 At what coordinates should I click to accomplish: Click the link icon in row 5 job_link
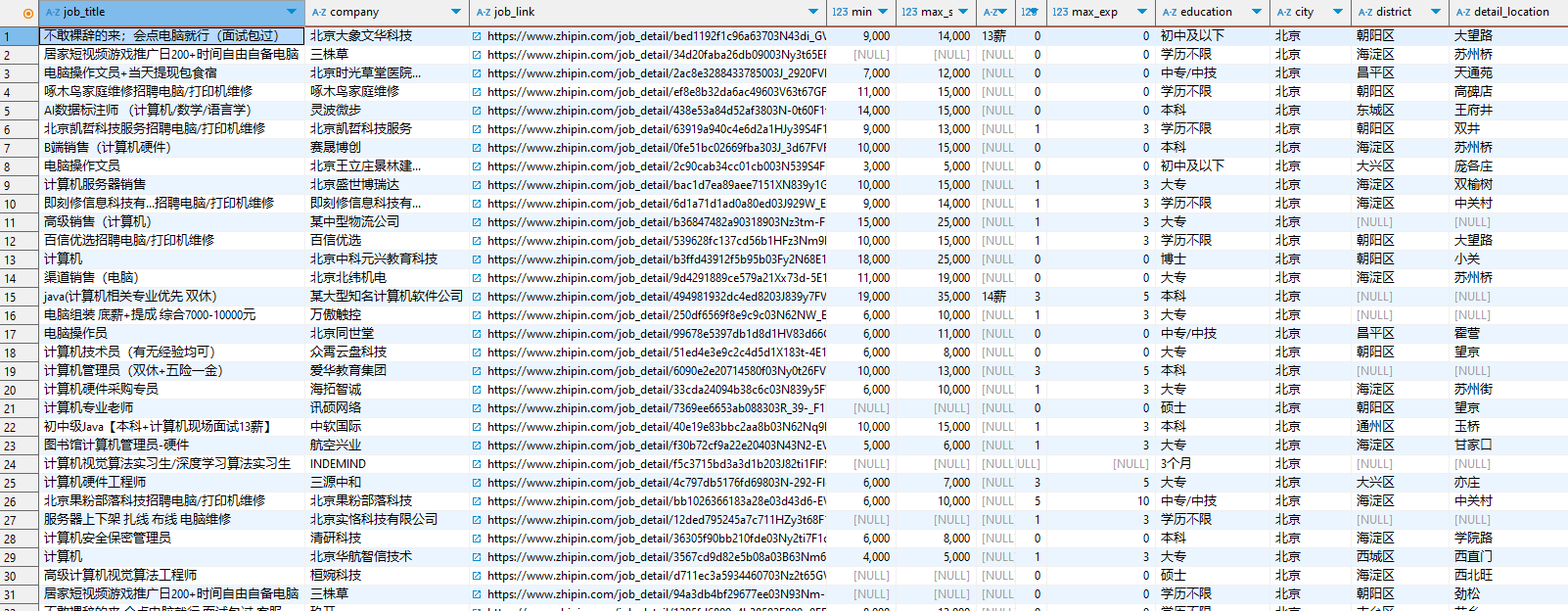coord(477,111)
